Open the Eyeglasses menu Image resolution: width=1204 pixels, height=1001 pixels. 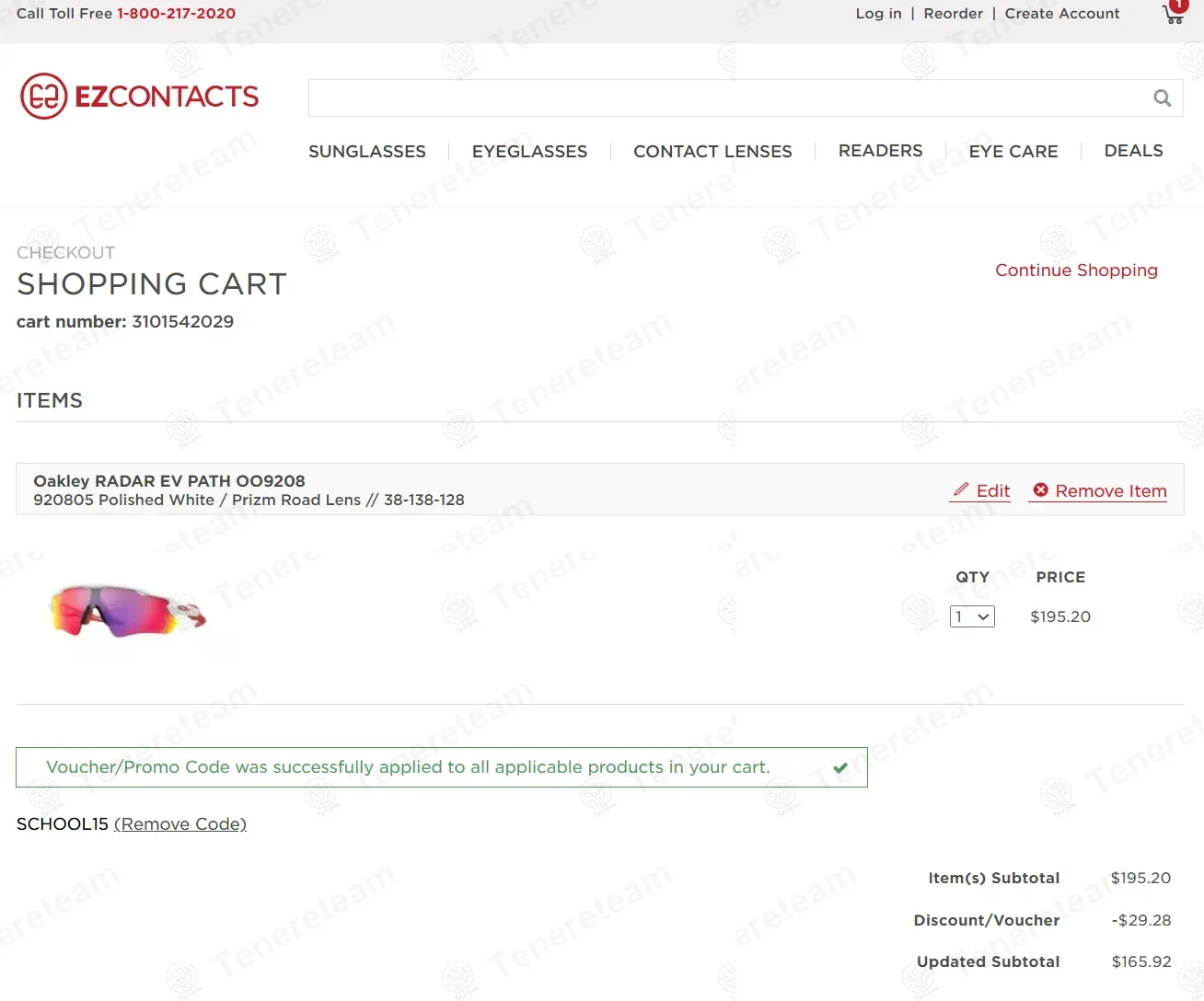pos(529,151)
